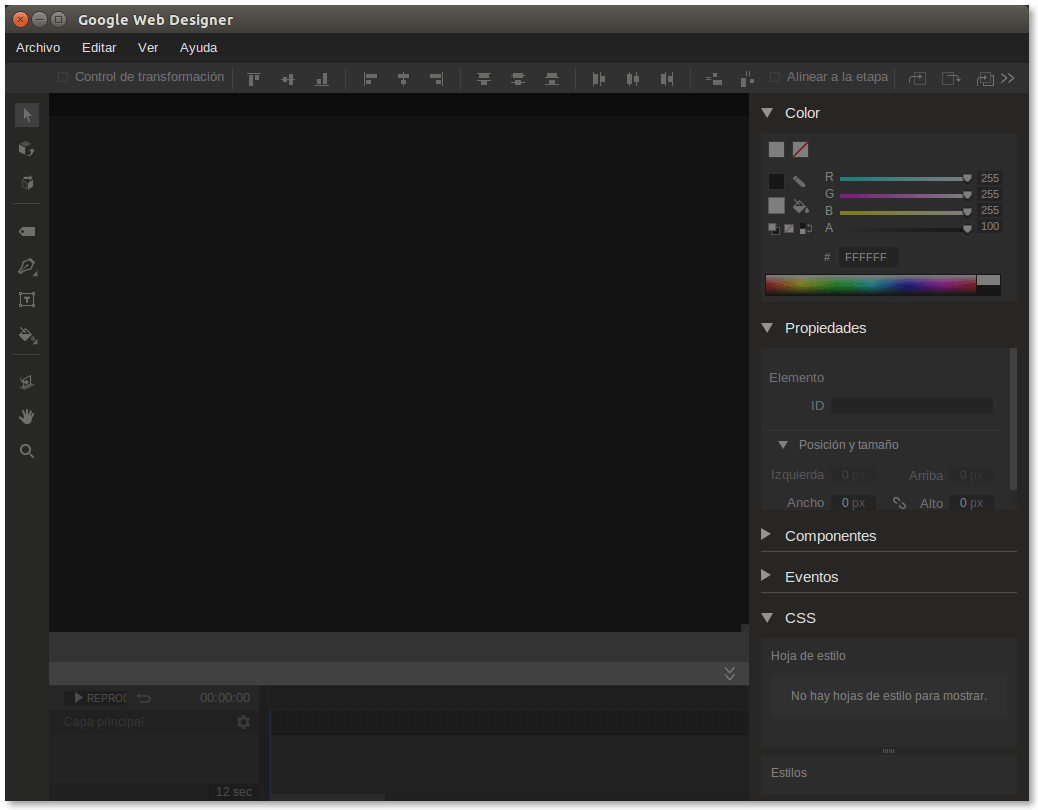Select the Text tool

(27, 299)
